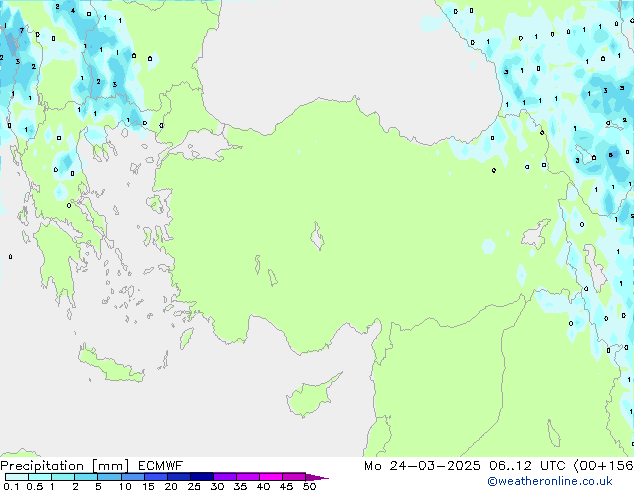Select the 35–40 mm legend swatch
Image resolution: width=634 pixels, height=490 pixels.
pos(247,477)
